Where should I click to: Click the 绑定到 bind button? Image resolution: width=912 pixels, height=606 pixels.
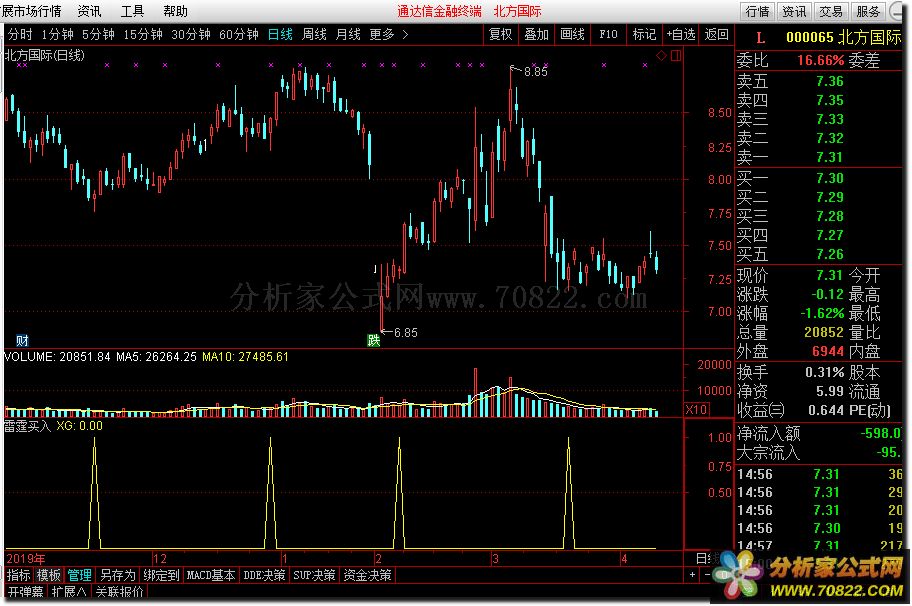tap(162, 575)
